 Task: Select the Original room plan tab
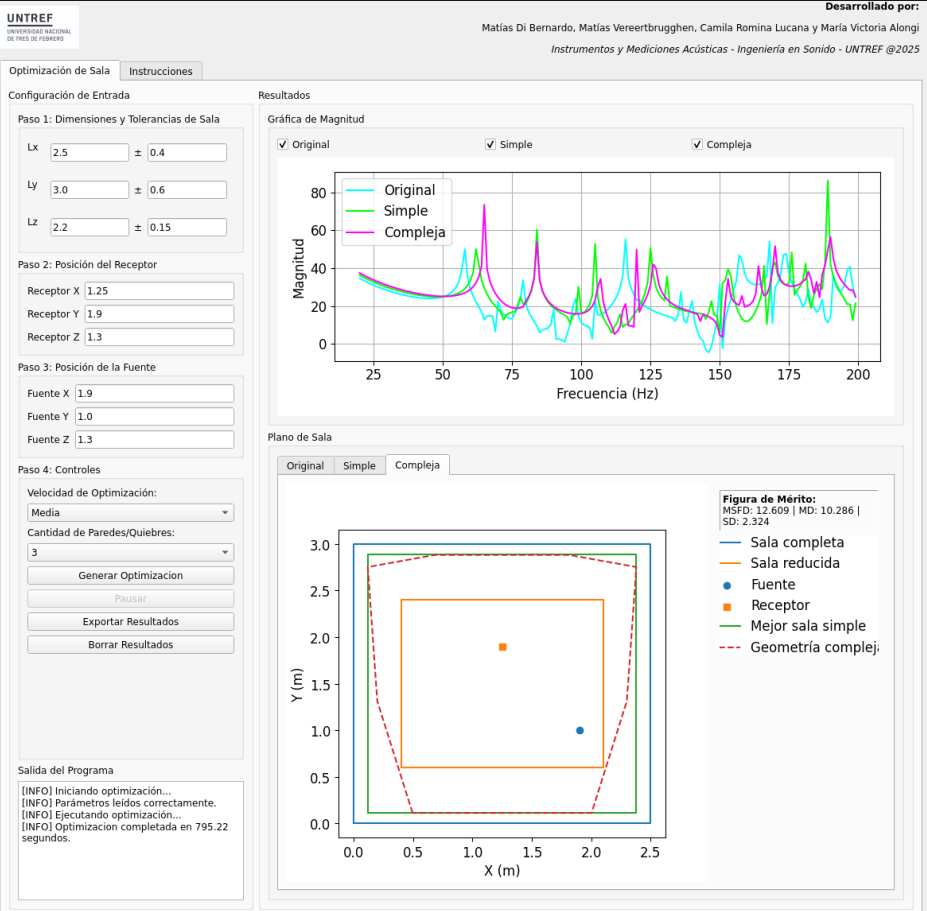305,465
